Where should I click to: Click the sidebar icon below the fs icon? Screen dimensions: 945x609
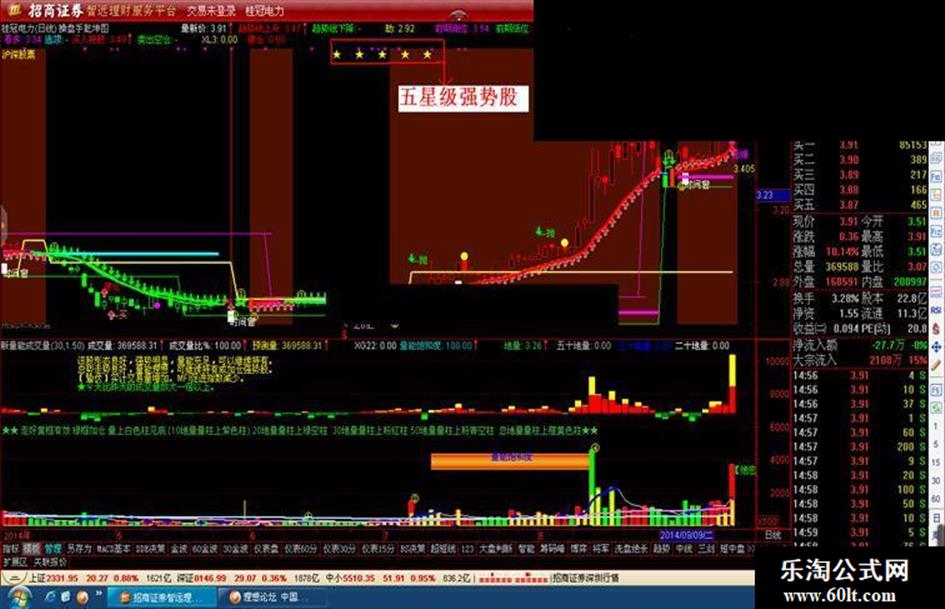click(935, 406)
